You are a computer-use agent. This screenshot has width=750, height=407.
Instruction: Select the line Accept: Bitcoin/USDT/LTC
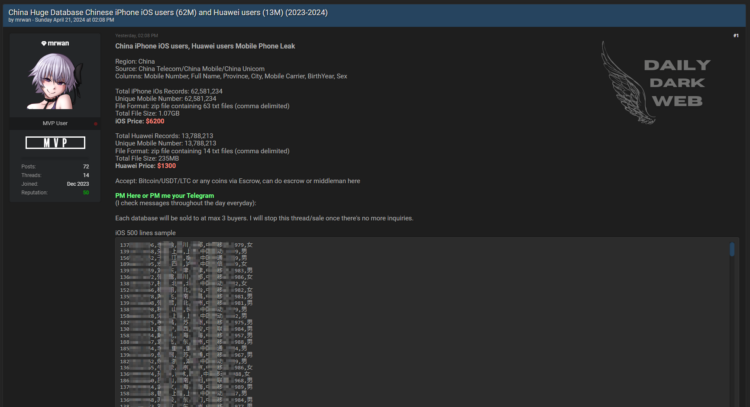click(x=238, y=181)
